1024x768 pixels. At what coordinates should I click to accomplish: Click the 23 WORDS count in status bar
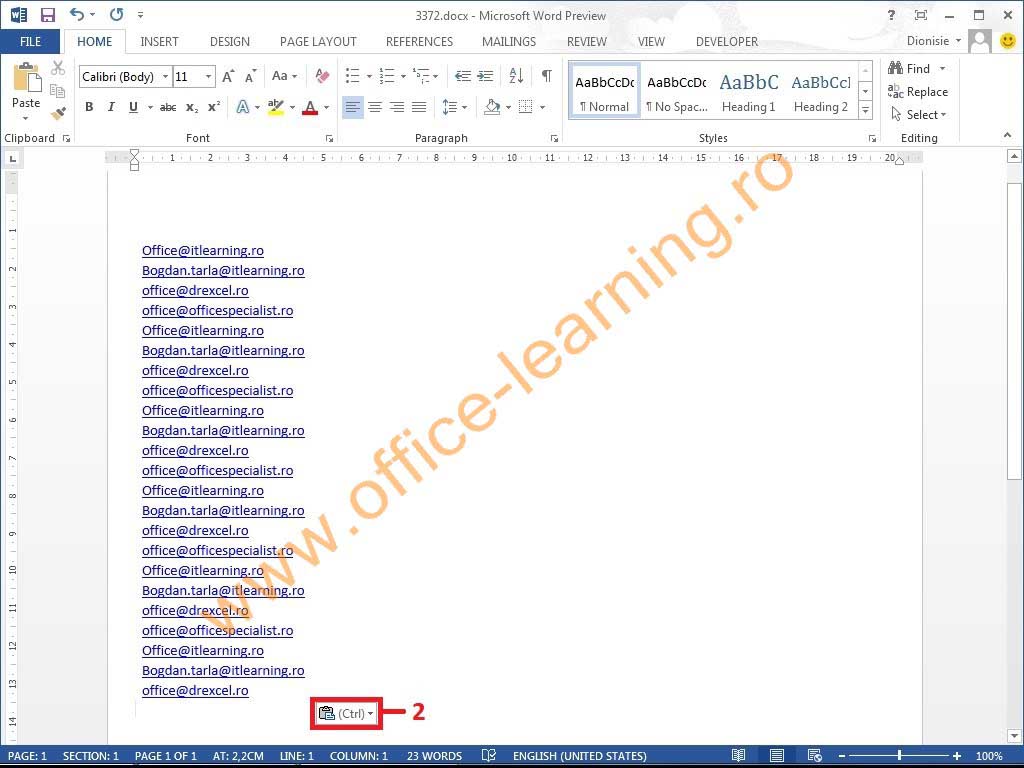(x=434, y=756)
